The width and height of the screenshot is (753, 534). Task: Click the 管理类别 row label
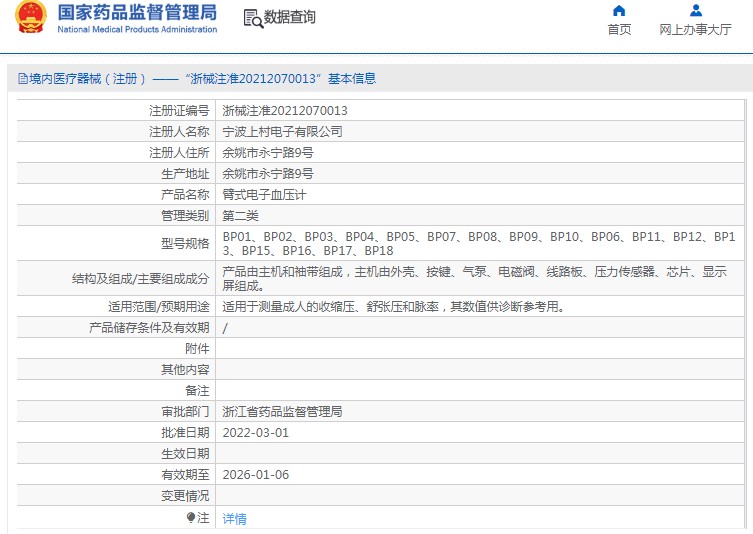tap(185, 216)
